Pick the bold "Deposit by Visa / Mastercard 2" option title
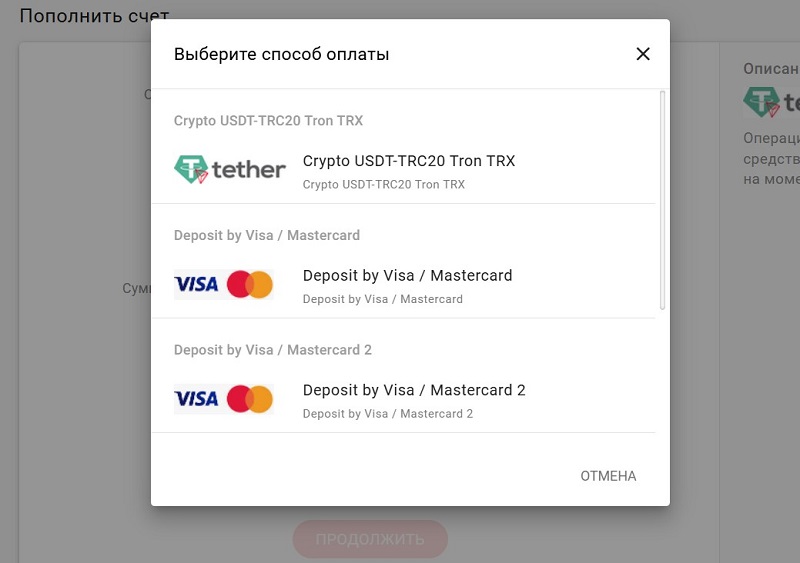 414,390
